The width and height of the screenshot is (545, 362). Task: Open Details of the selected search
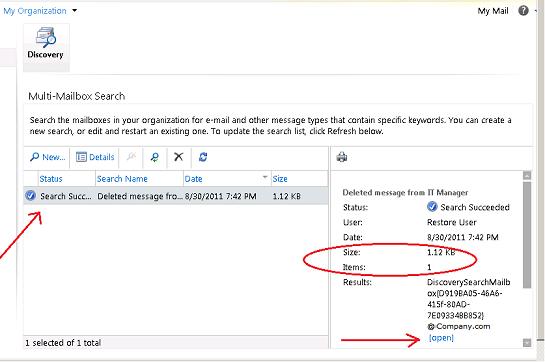[x=95, y=157]
